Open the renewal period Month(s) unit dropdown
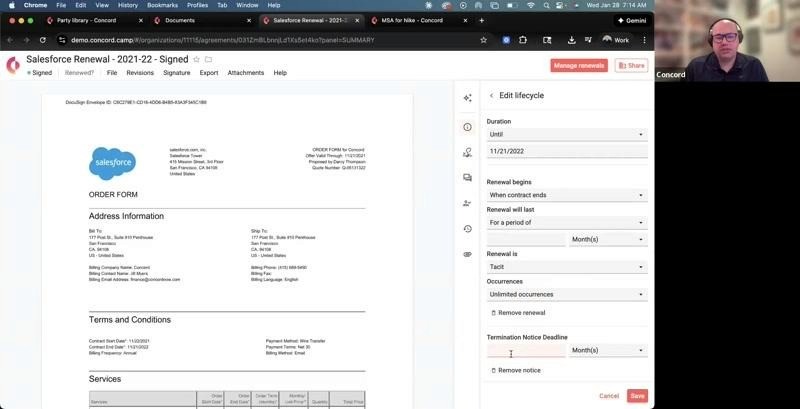The height and width of the screenshot is (409, 800). [x=608, y=239]
